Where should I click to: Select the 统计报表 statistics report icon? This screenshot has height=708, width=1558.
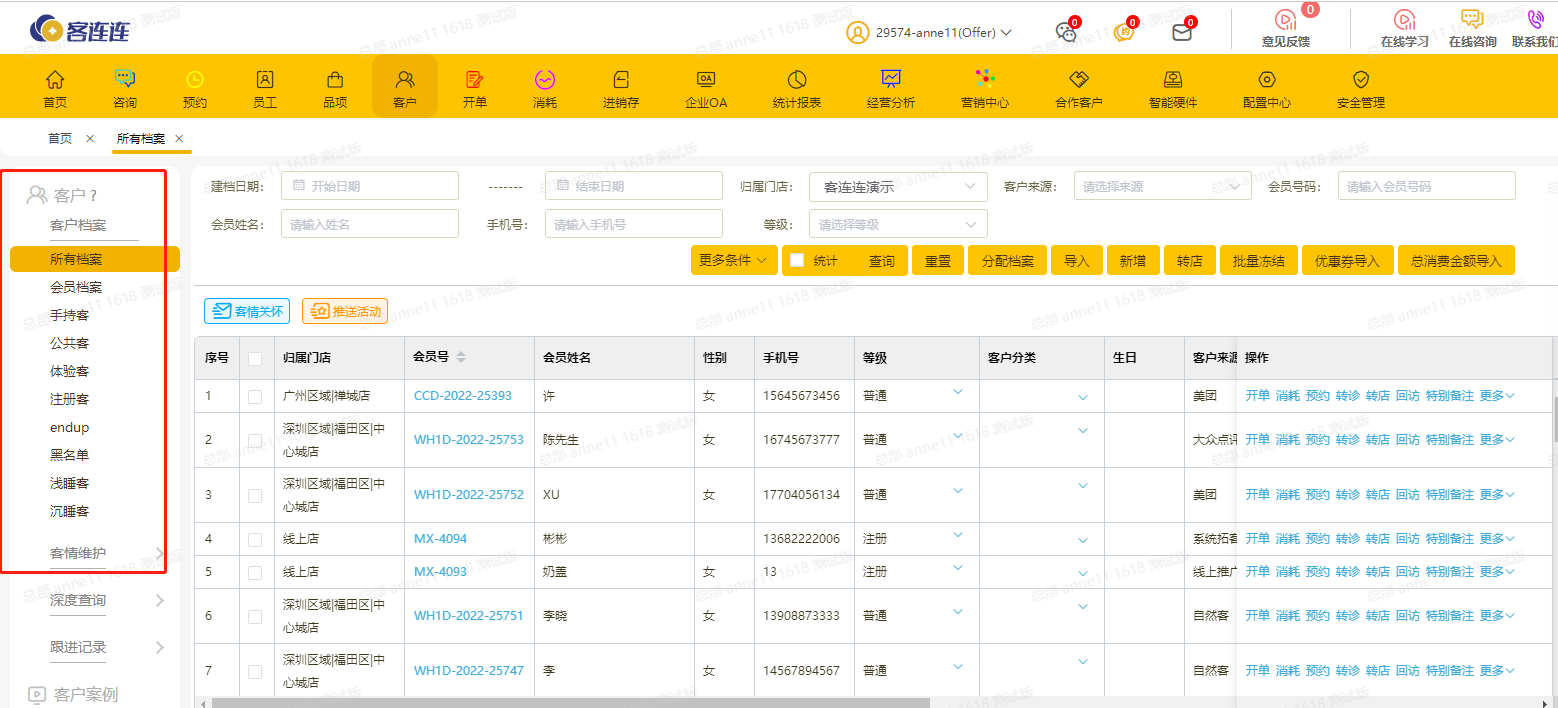click(x=797, y=80)
